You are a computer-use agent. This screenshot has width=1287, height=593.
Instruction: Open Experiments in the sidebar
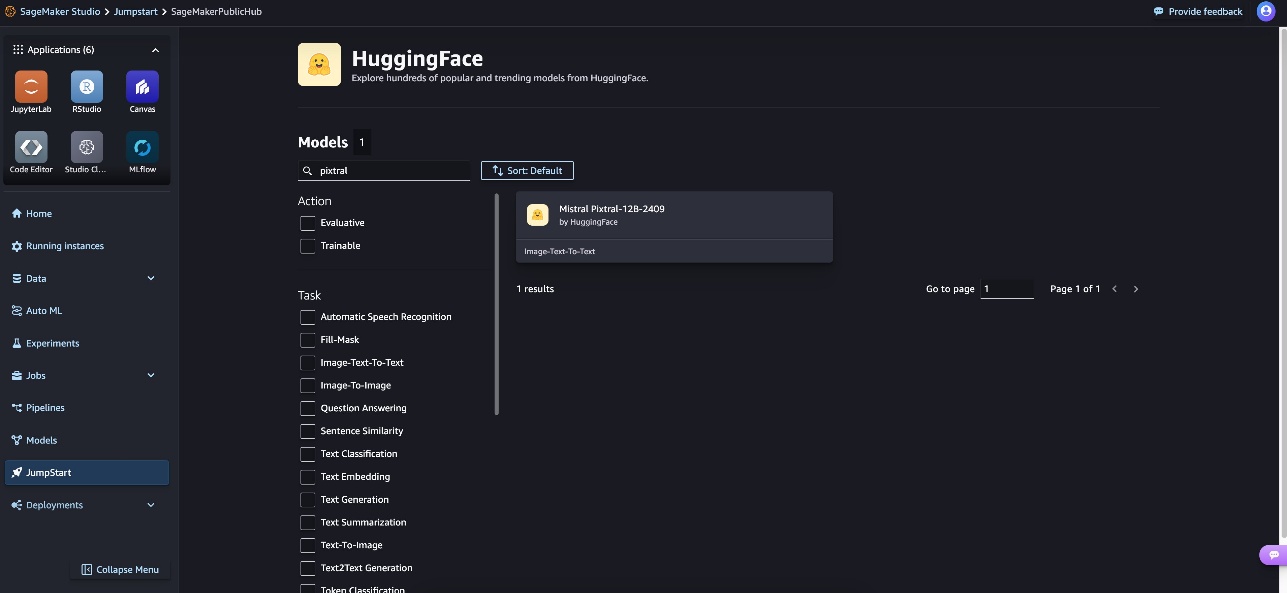[x=87, y=343]
